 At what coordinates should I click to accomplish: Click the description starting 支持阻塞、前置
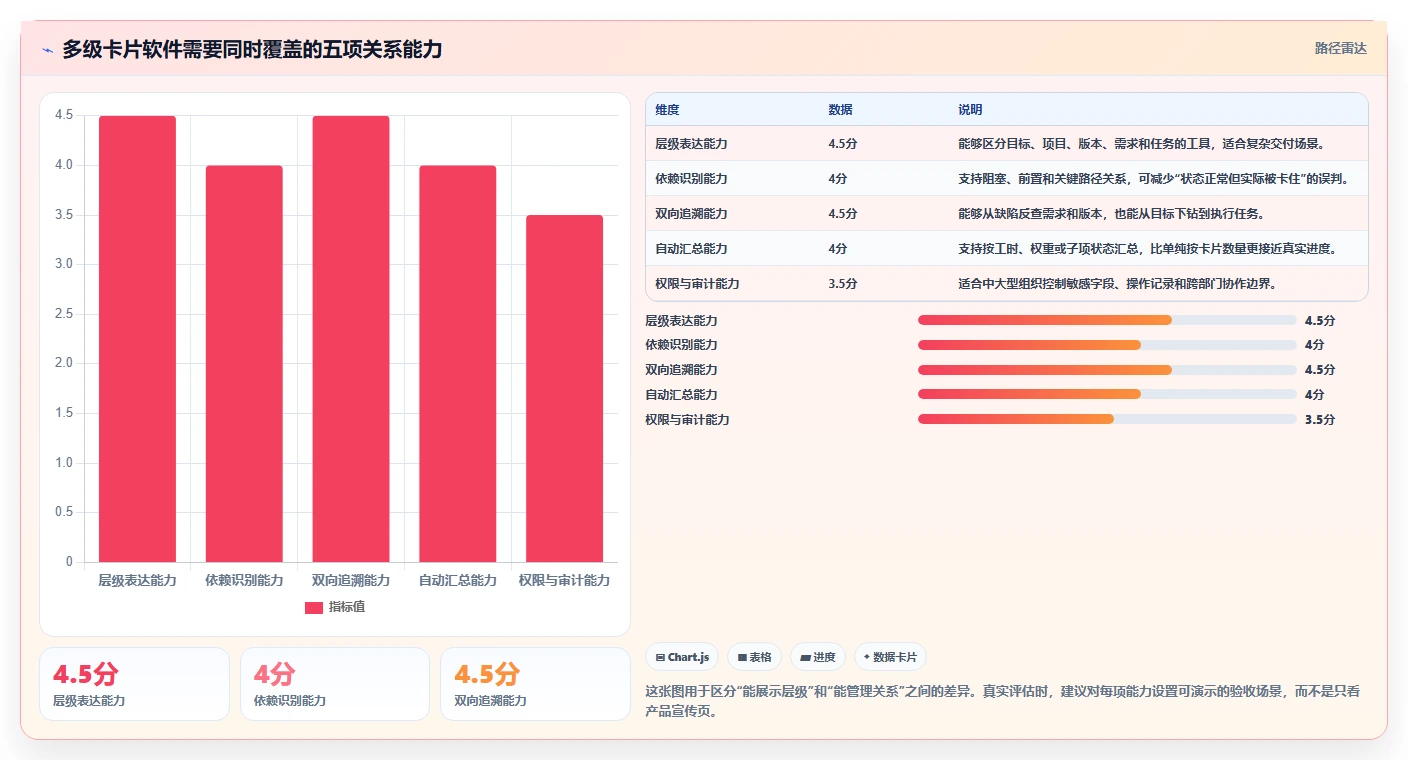(x=1153, y=179)
